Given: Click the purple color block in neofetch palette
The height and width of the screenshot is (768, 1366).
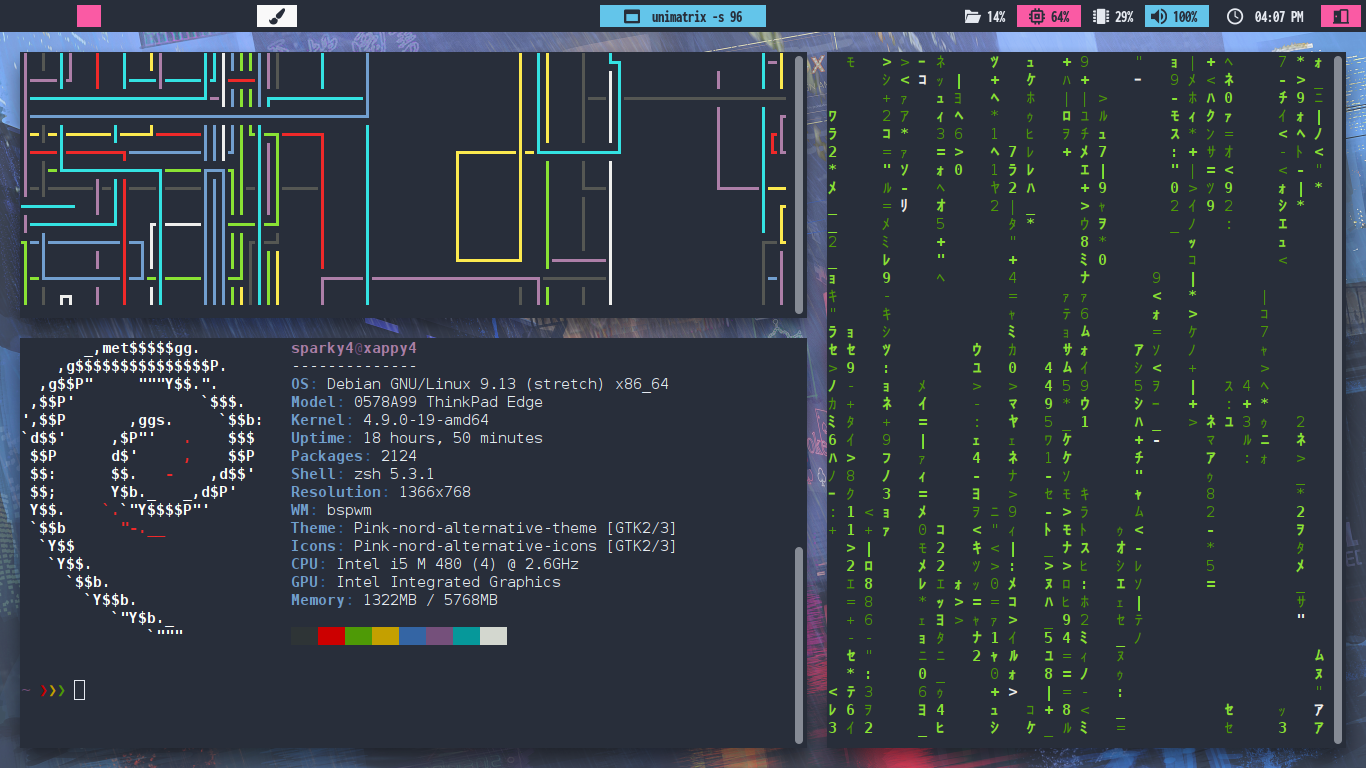Looking at the screenshot, I should 439,636.
